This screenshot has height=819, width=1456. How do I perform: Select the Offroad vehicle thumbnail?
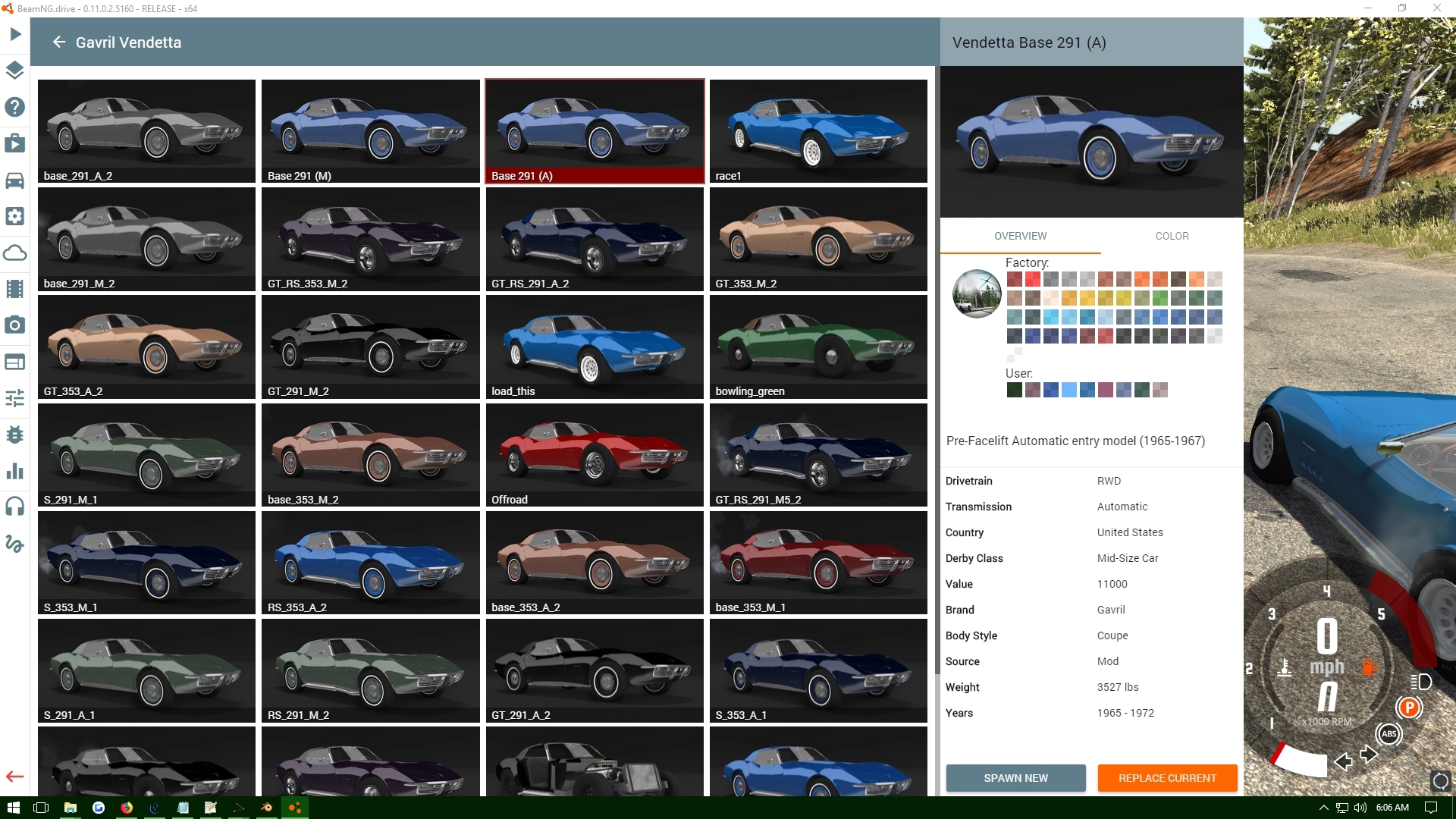pyautogui.click(x=595, y=453)
